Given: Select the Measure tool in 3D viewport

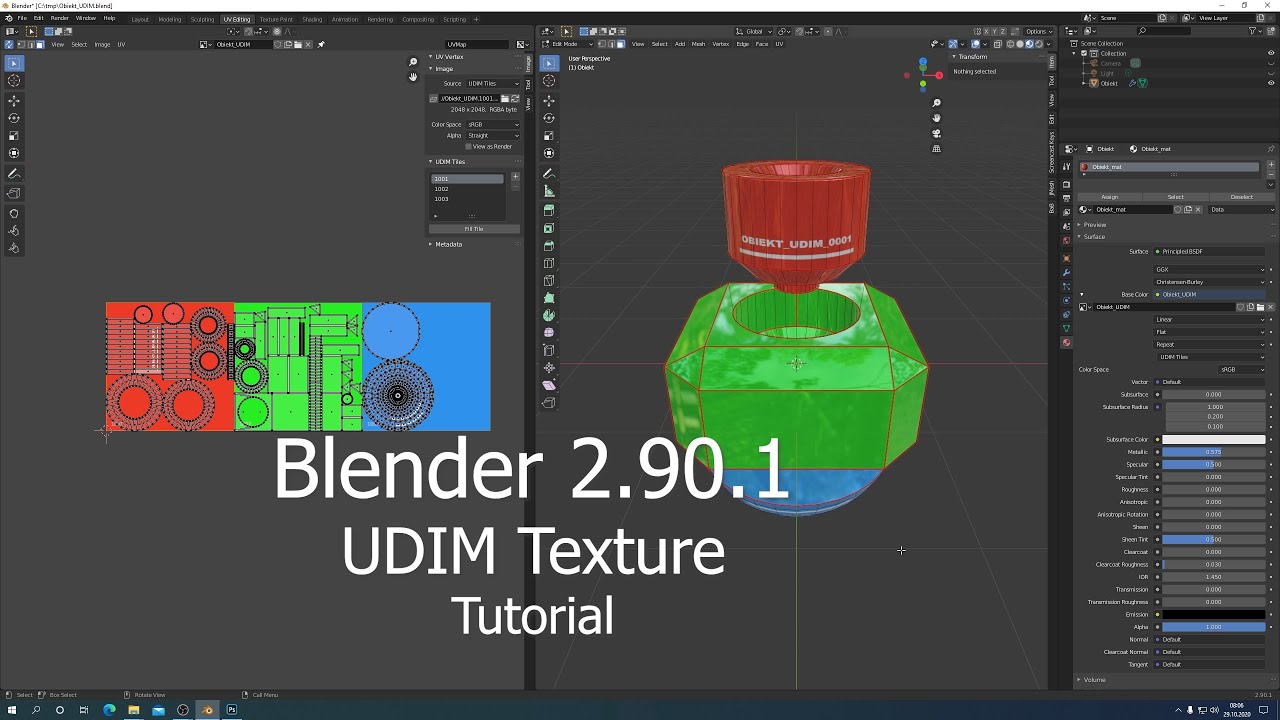Looking at the screenshot, I should [x=549, y=191].
